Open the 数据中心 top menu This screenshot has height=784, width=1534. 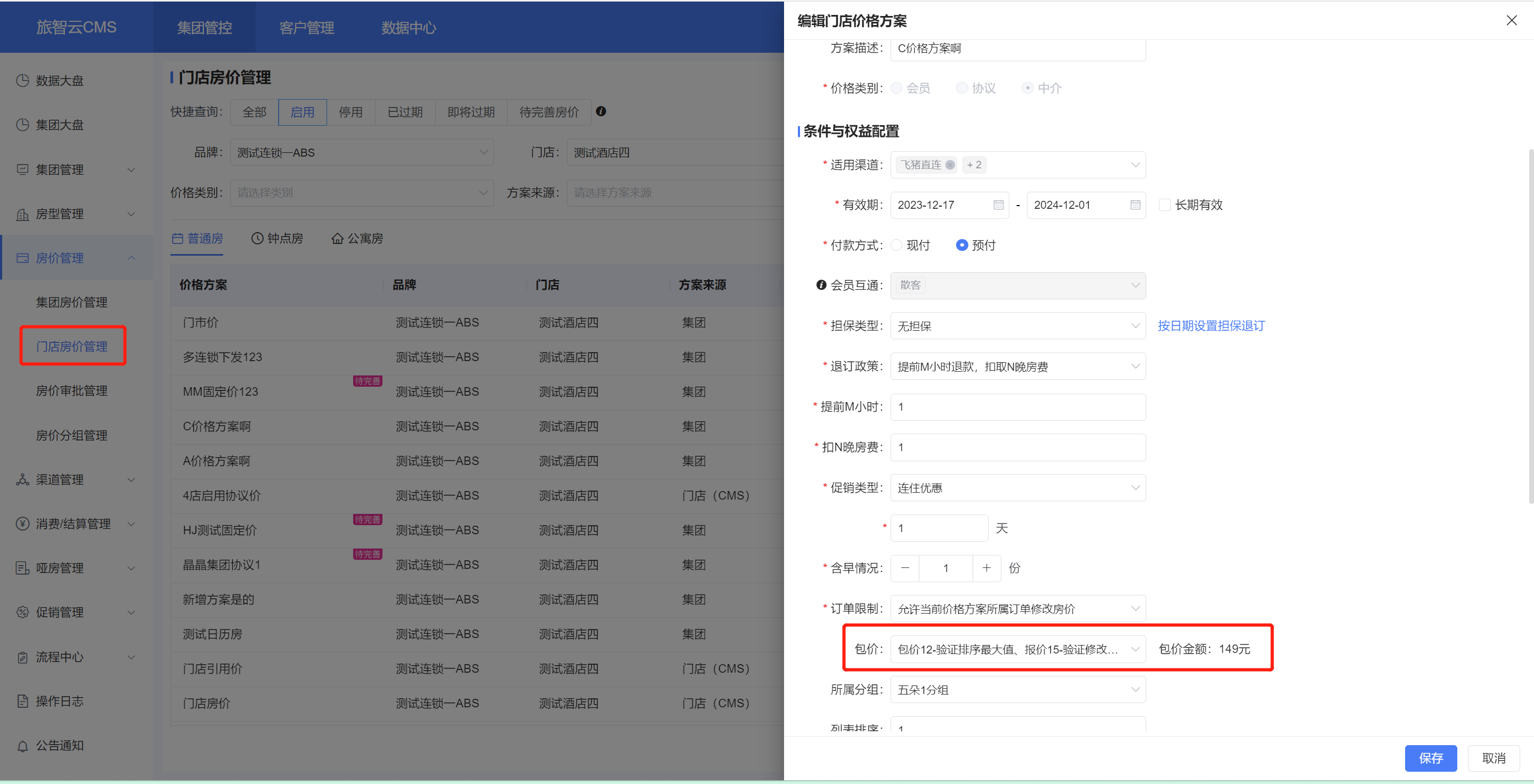pyautogui.click(x=409, y=27)
